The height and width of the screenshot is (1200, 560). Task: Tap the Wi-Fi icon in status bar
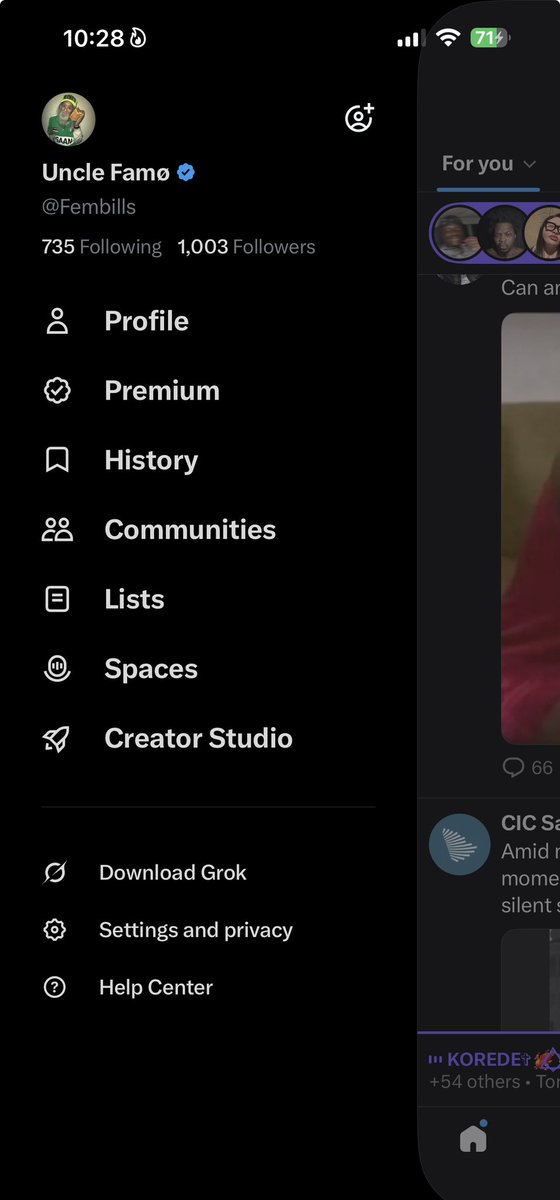447,38
